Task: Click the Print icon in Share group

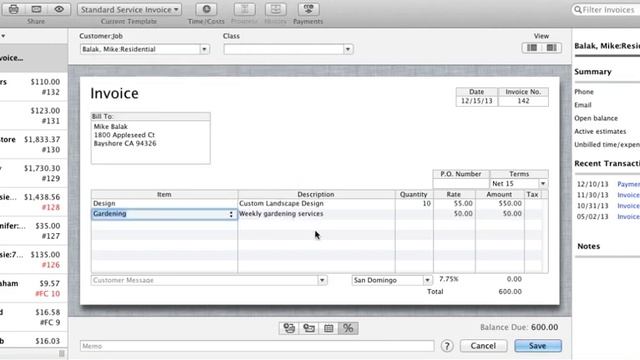Action: tap(13, 9)
